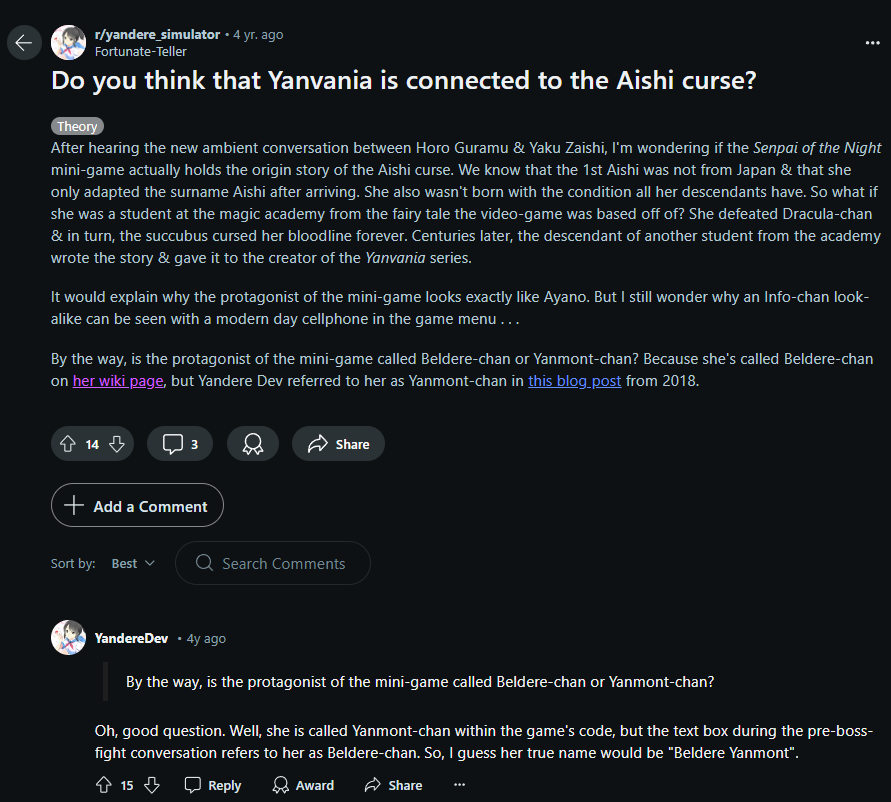The width and height of the screenshot is (891, 802).
Task: Downvote YandereDev's comment
Action: click(x=151, y=785)
